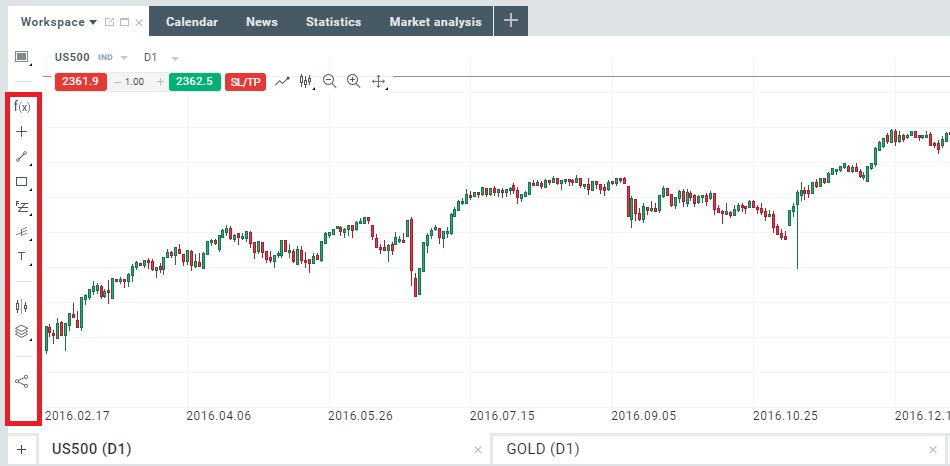This screenshot has width=950, height=466.
Task: Zoom in the chart
Action: (x=353, y=81)
